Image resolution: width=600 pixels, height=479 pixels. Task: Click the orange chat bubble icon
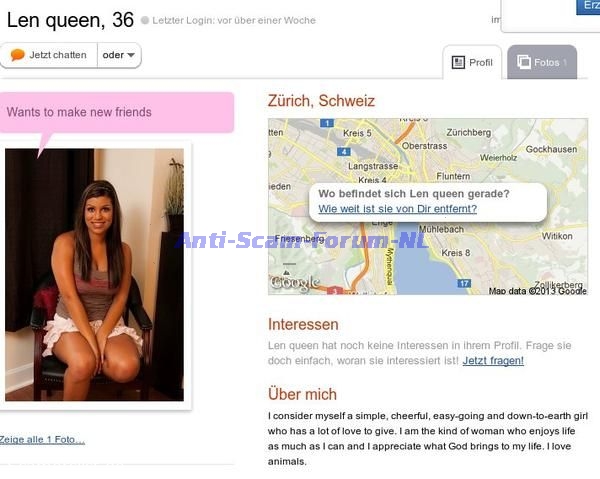tap(18, 55)
